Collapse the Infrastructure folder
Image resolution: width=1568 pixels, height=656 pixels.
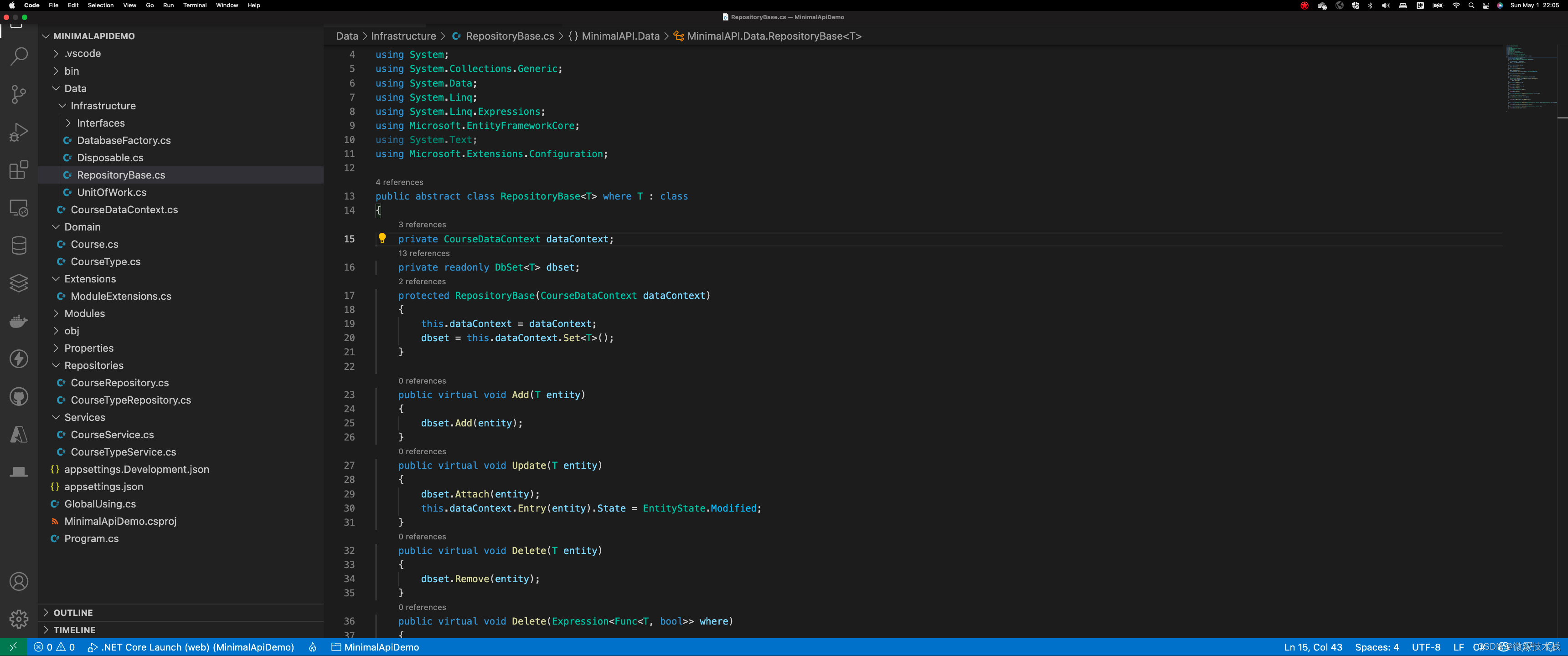(x=103, y=106)
